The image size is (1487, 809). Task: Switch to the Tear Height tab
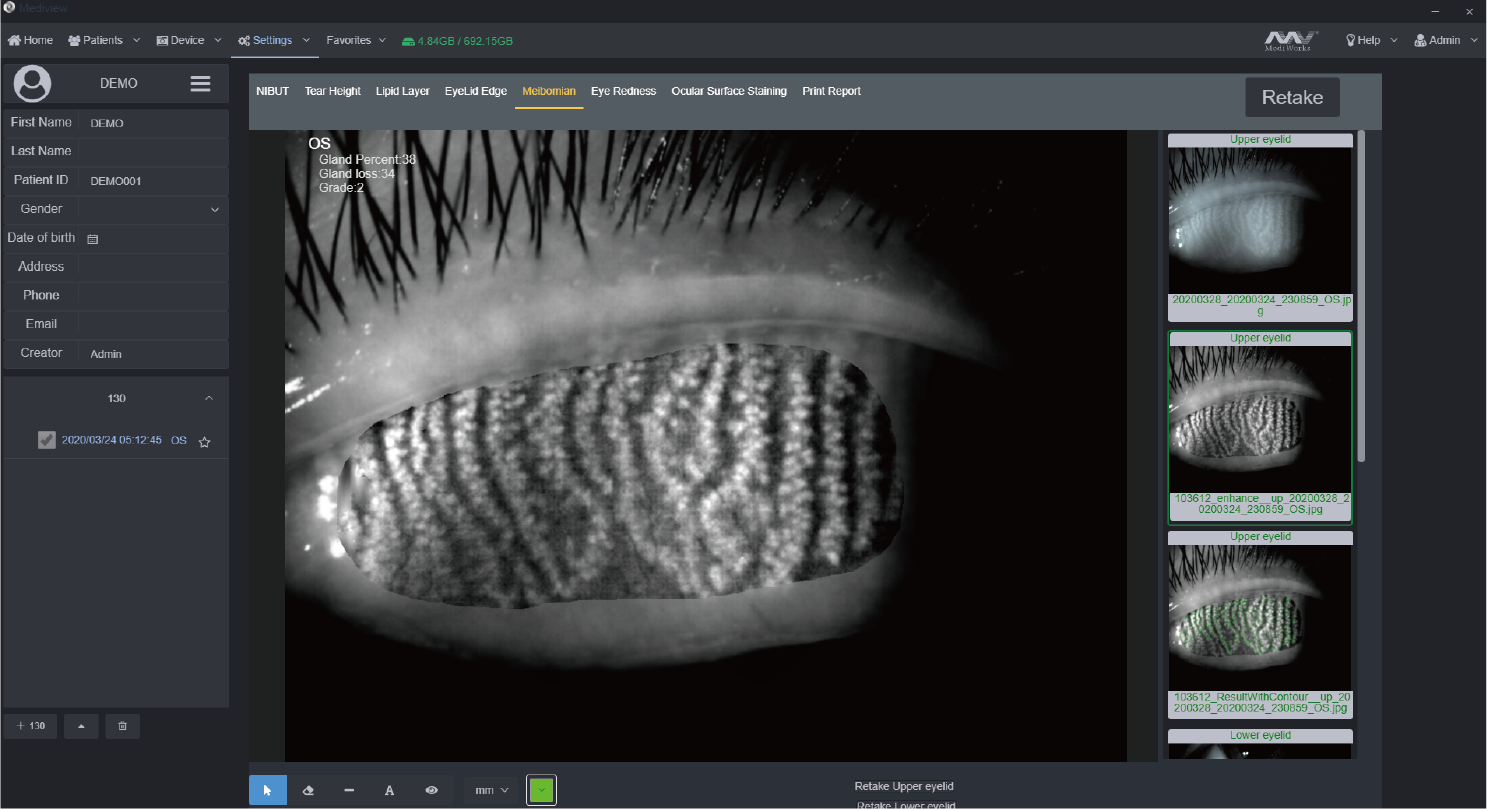(332, 91)
